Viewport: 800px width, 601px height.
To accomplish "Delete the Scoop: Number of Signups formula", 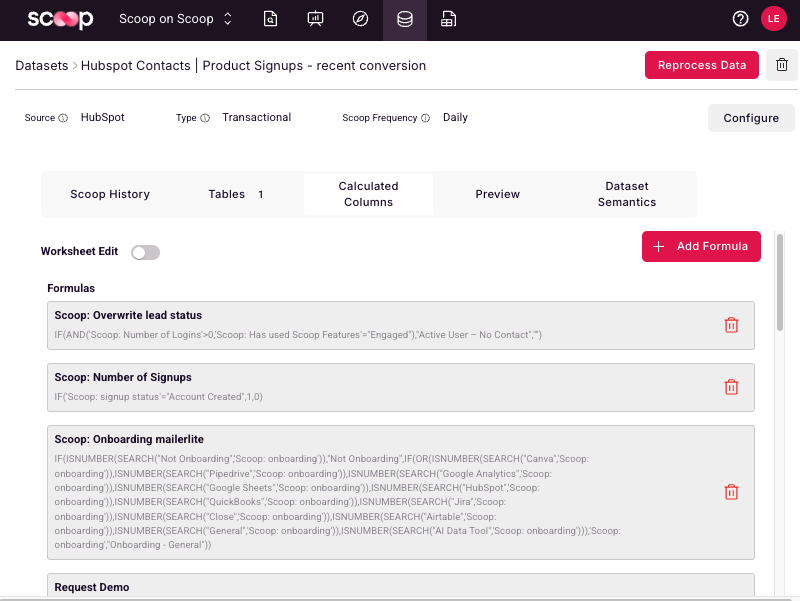I will click(731, 387).
